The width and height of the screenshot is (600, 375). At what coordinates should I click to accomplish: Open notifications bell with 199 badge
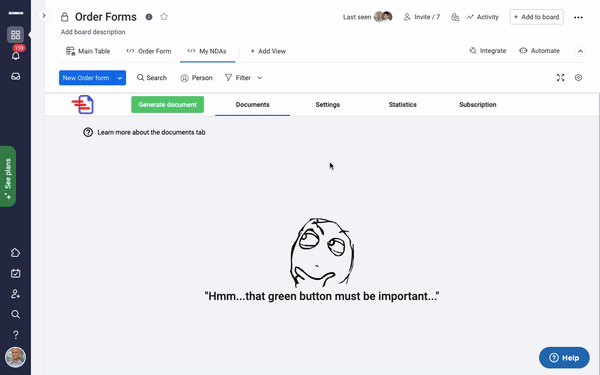[x=16, y=55]
